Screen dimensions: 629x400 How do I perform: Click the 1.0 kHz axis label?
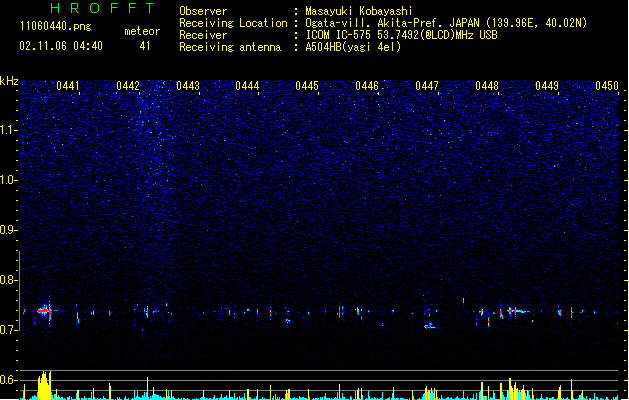[x=9, y=180]
